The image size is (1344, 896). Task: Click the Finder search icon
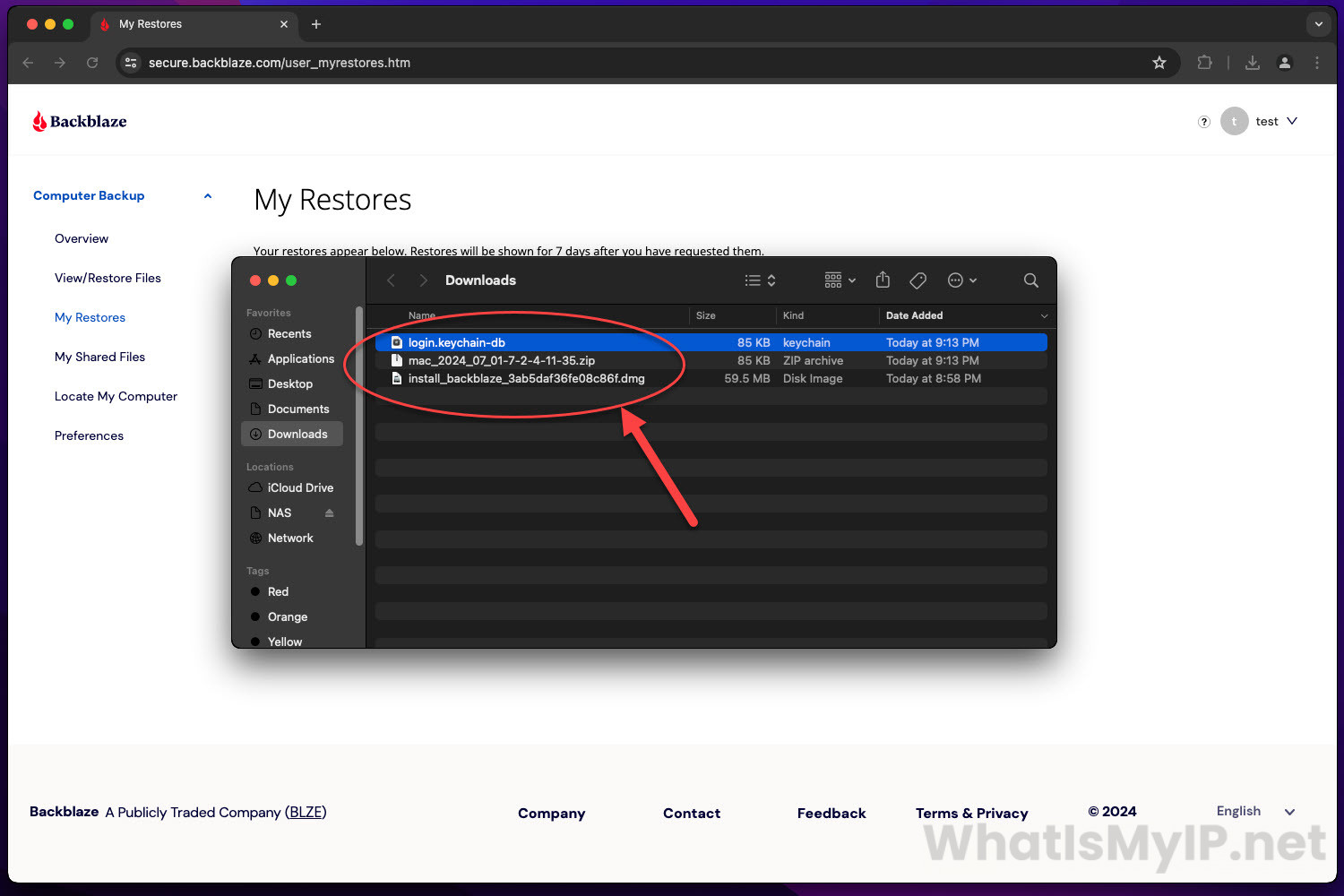click(1031, 280)
